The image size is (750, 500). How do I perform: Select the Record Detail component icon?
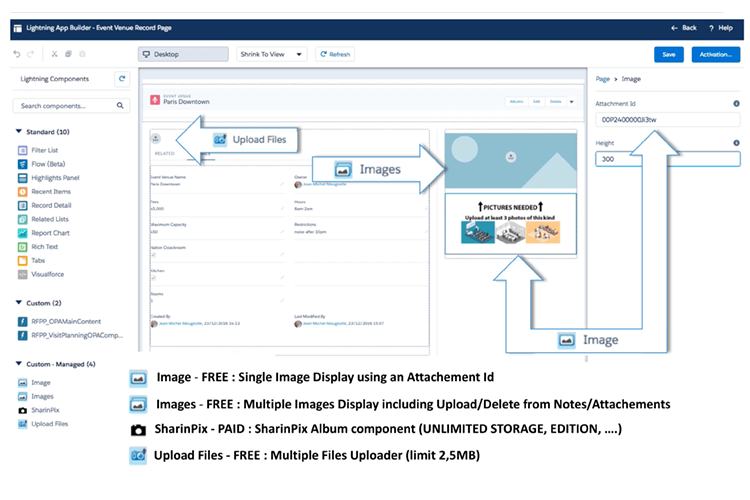click(22, 206)
